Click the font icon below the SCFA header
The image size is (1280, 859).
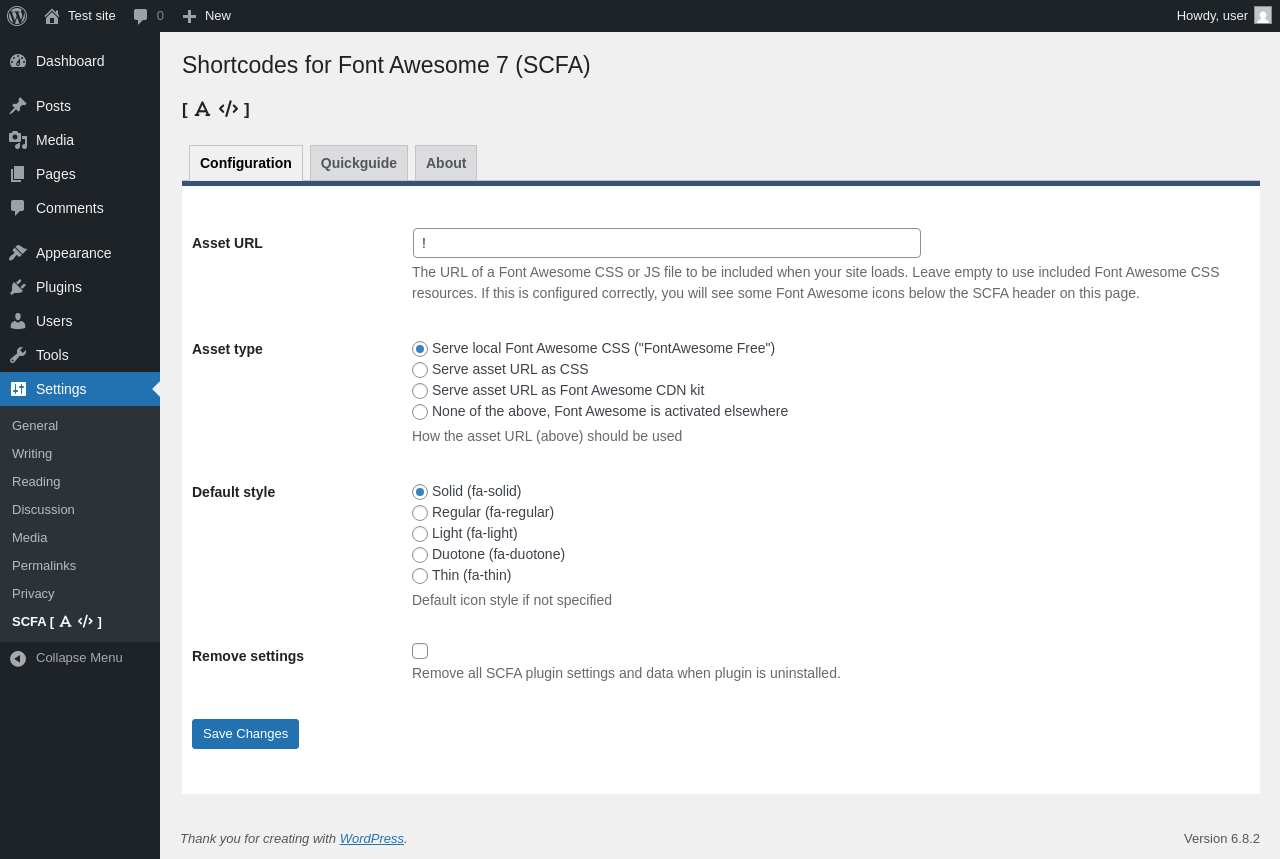coord(202,109)
